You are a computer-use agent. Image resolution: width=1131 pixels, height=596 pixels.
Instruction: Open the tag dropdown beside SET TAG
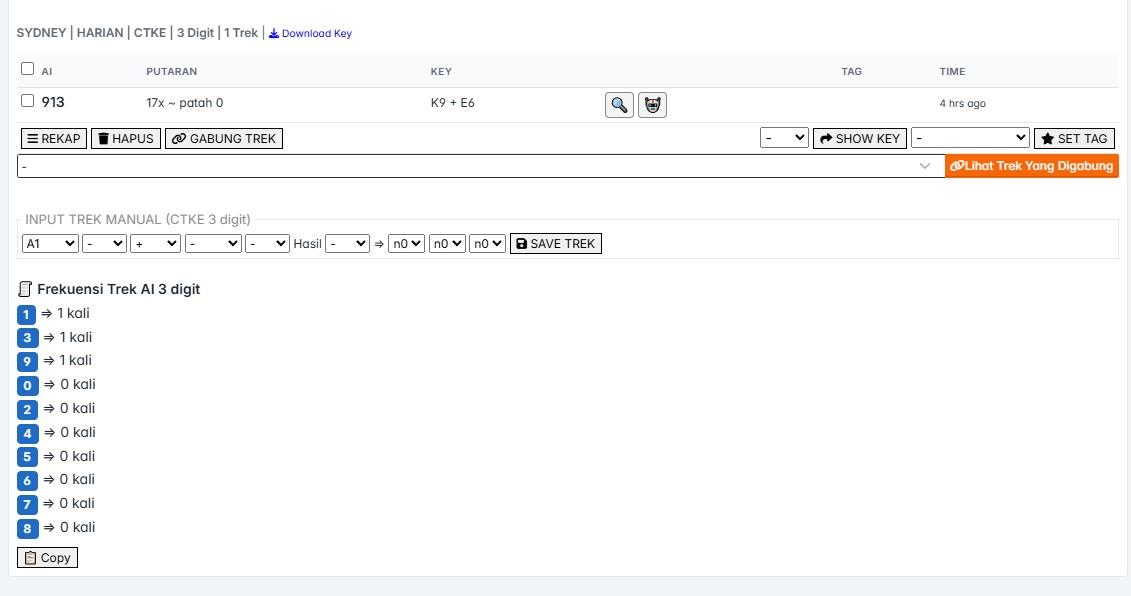[x=970, y=138]
